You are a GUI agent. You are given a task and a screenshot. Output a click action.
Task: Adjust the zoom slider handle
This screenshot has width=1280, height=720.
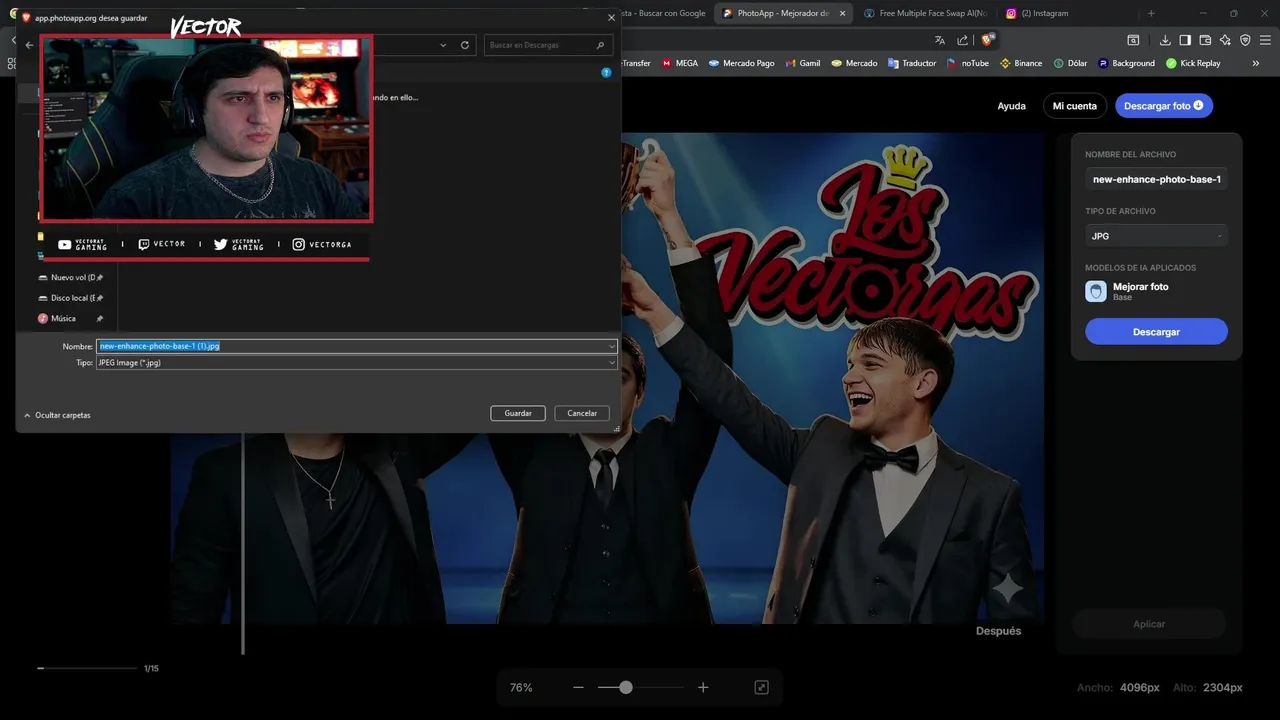[626, 687]
